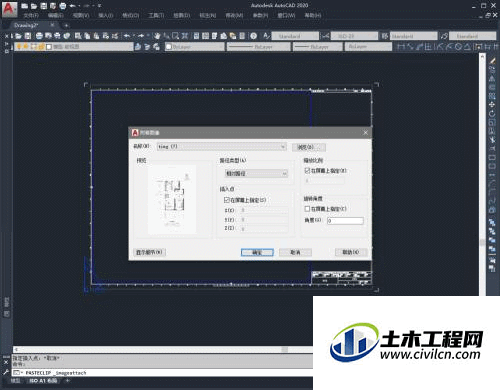Click the 取消 Cancel button
500x390 pixels.
(295, 252)
